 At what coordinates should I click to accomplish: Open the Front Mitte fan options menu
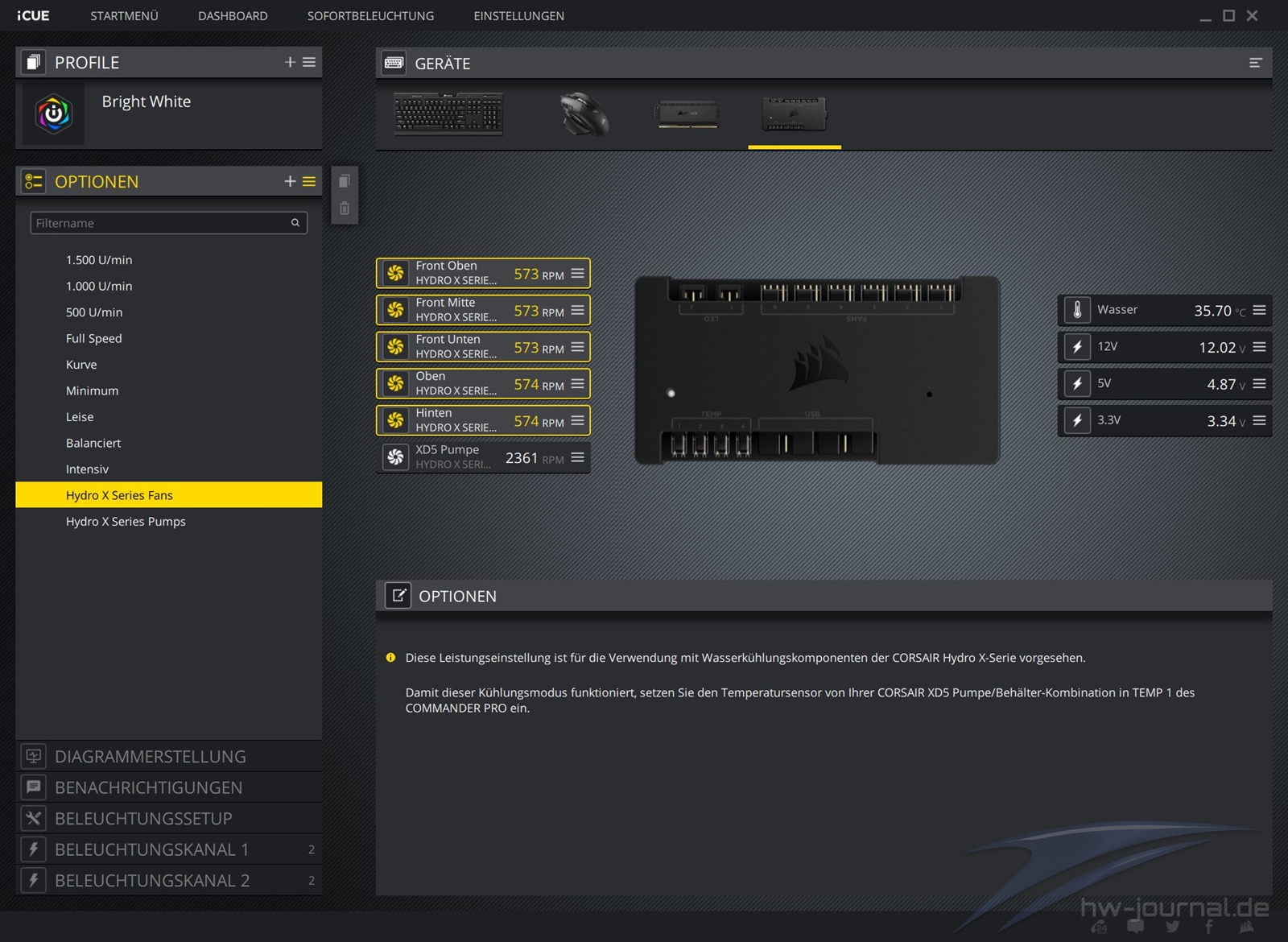[577, 310]
